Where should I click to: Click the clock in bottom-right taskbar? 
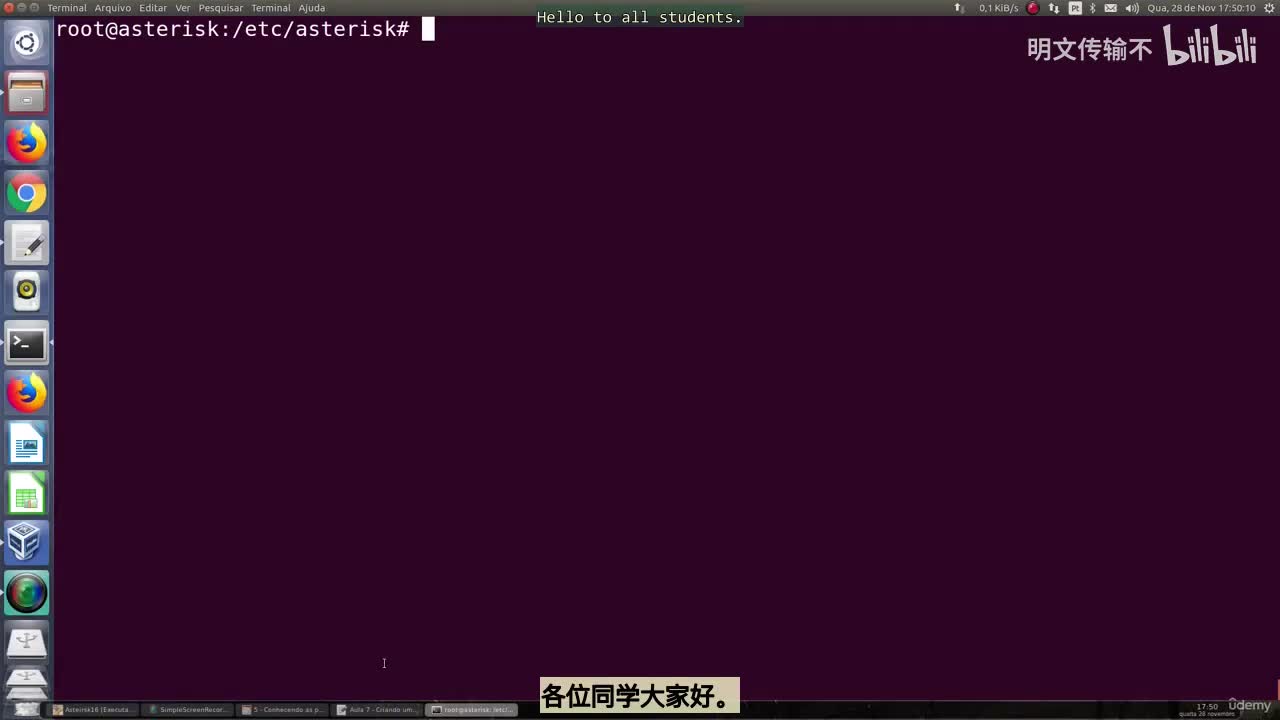pos(1207,709)
